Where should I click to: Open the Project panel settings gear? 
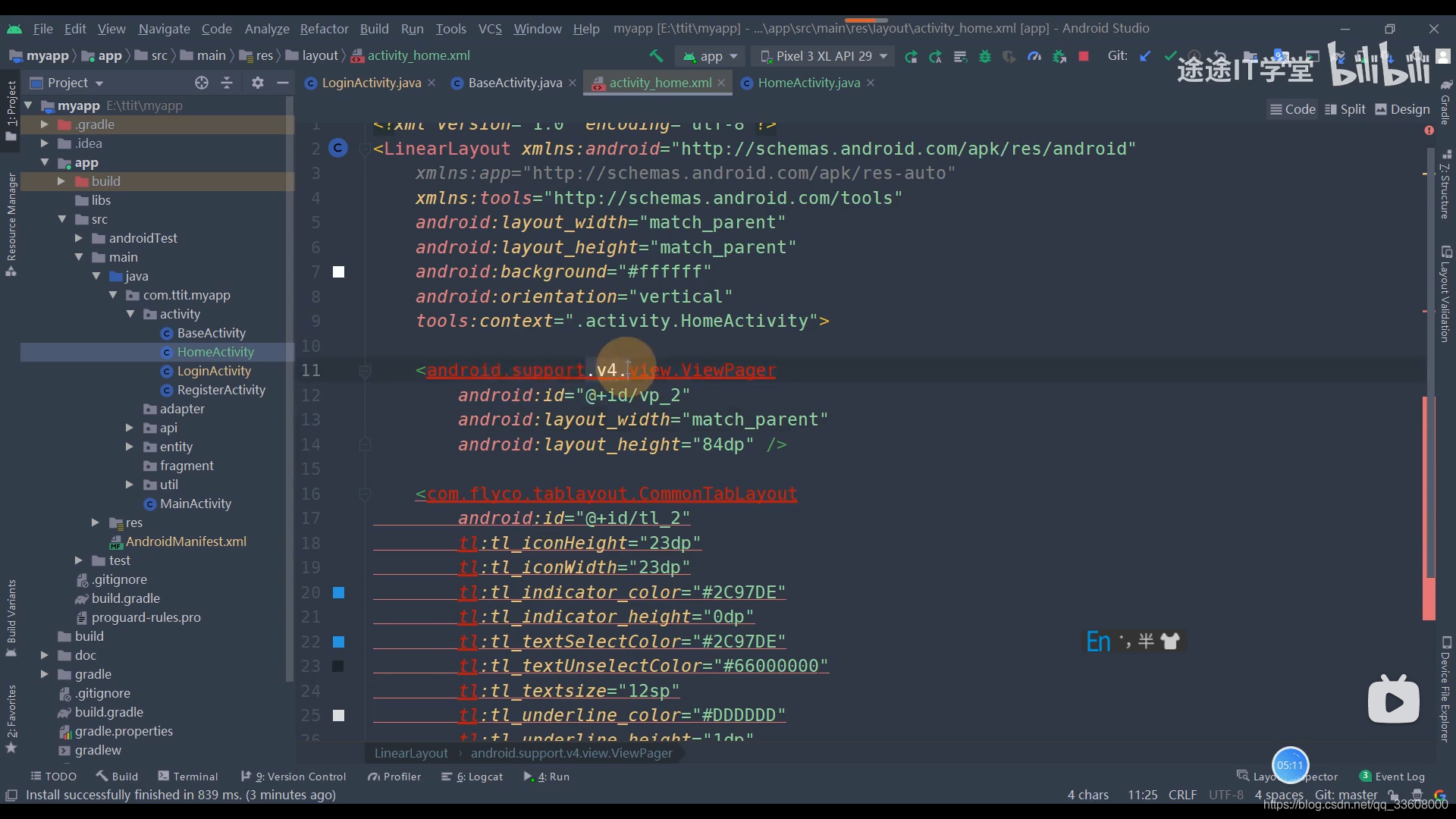coord(258,83)
